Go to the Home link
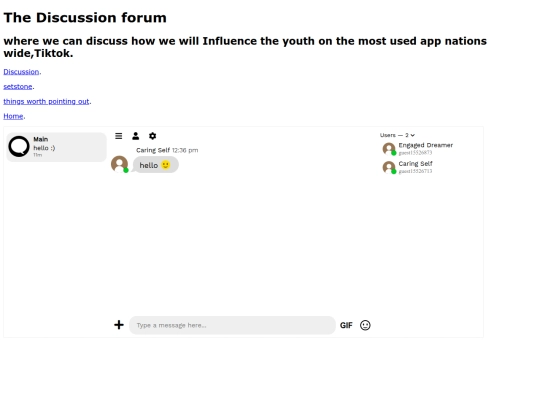 [13, 116]
